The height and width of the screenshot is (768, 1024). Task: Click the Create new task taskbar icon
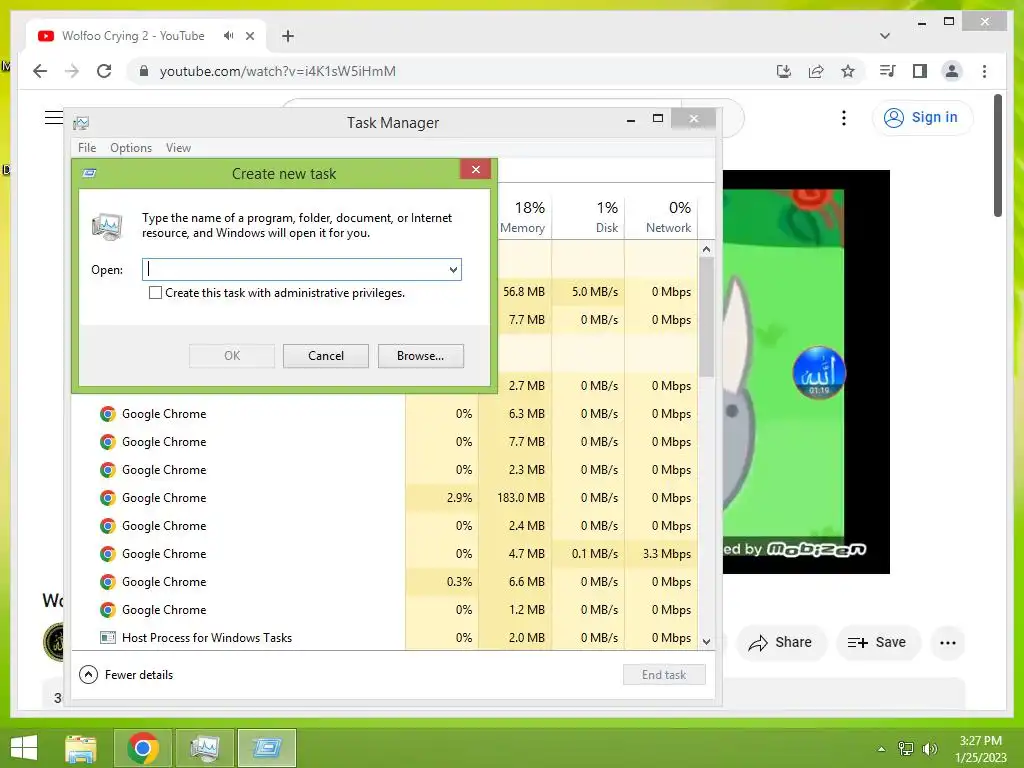266,748
